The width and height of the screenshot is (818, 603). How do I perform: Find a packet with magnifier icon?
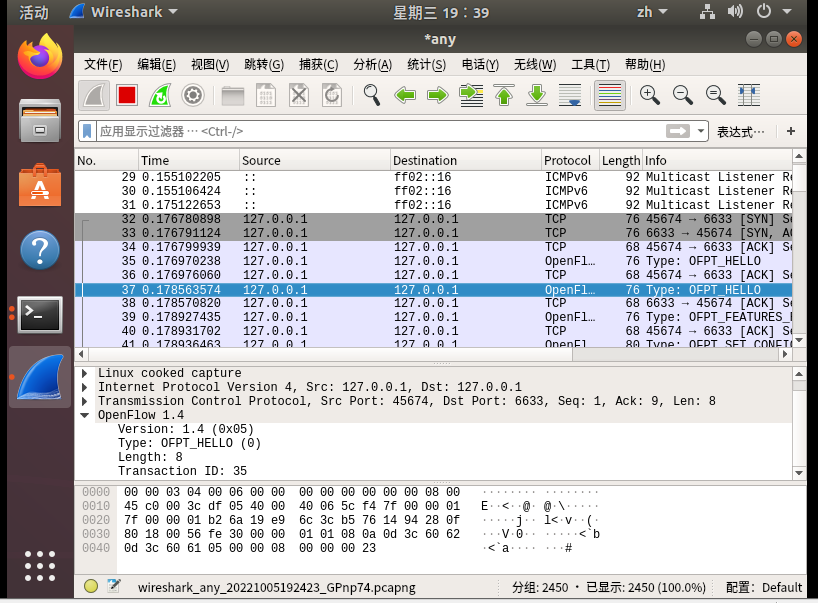coord(371,95)
